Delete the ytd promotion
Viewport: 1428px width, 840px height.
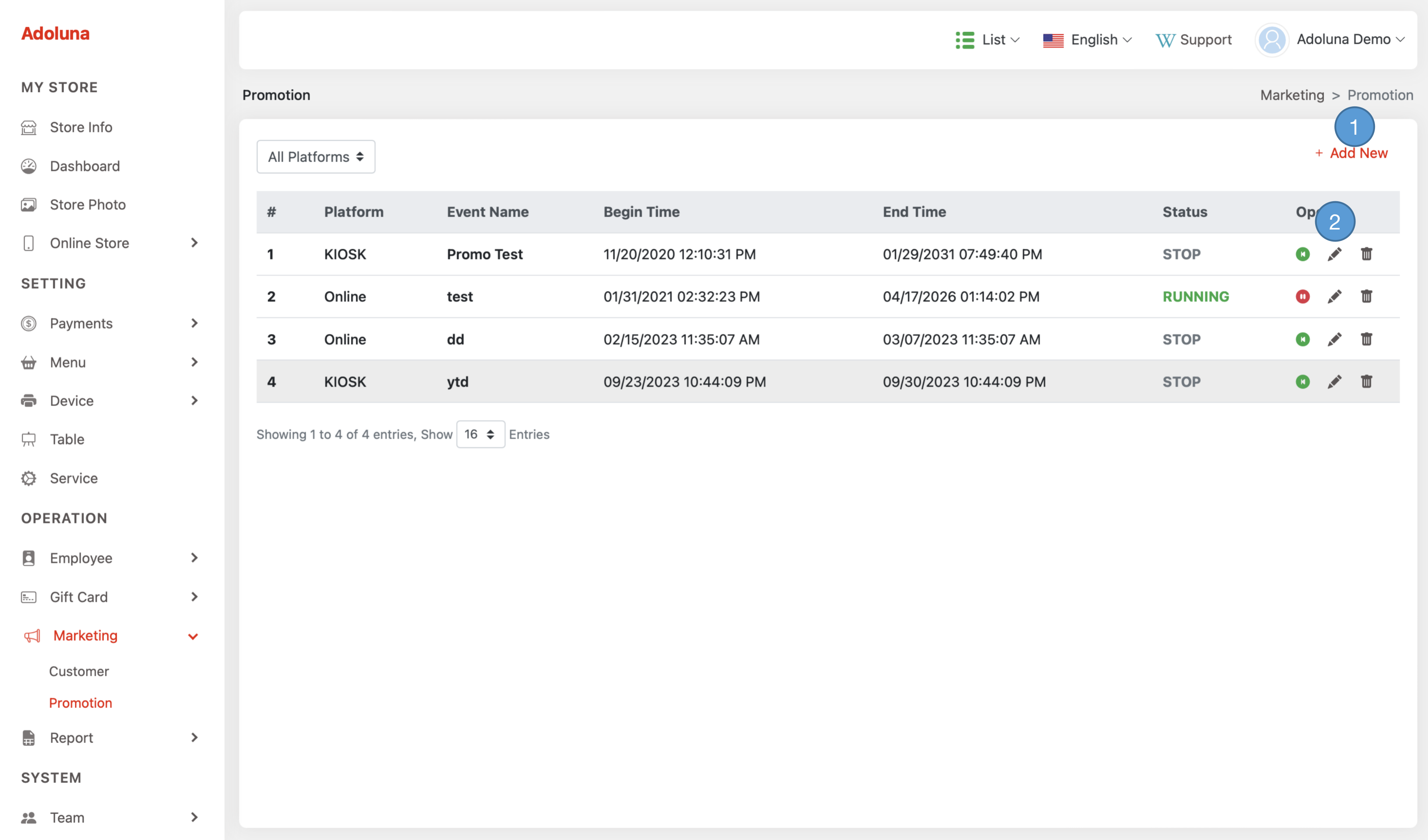coord(1366,382)
